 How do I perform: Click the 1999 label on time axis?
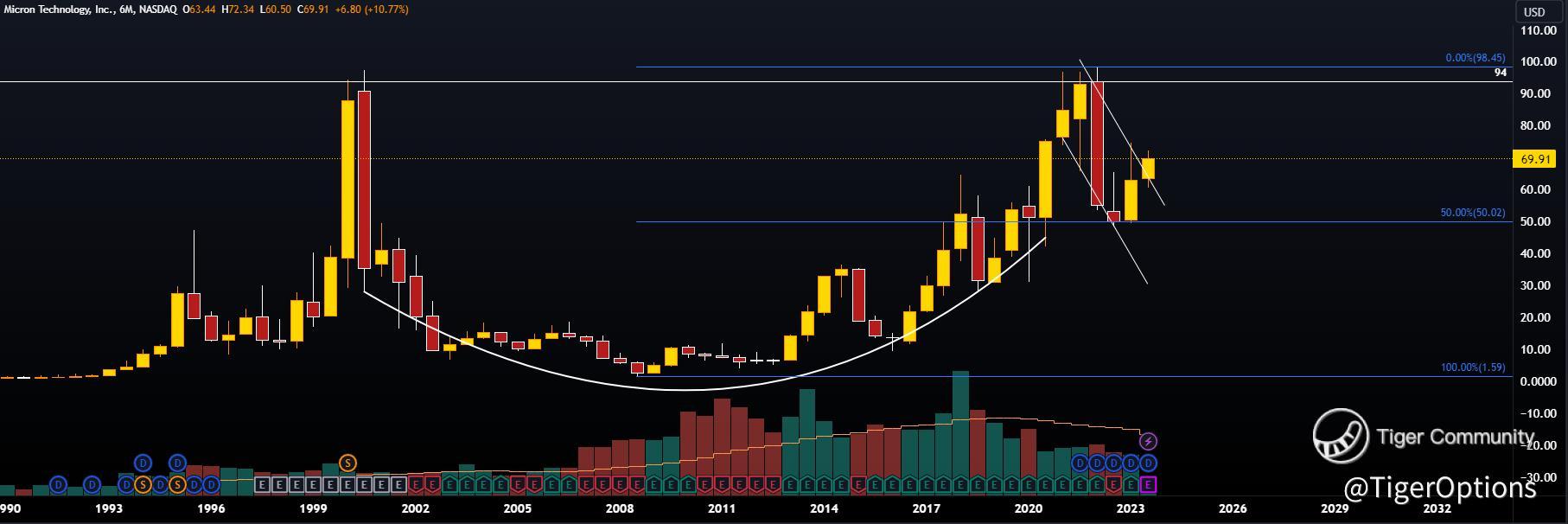313,508
